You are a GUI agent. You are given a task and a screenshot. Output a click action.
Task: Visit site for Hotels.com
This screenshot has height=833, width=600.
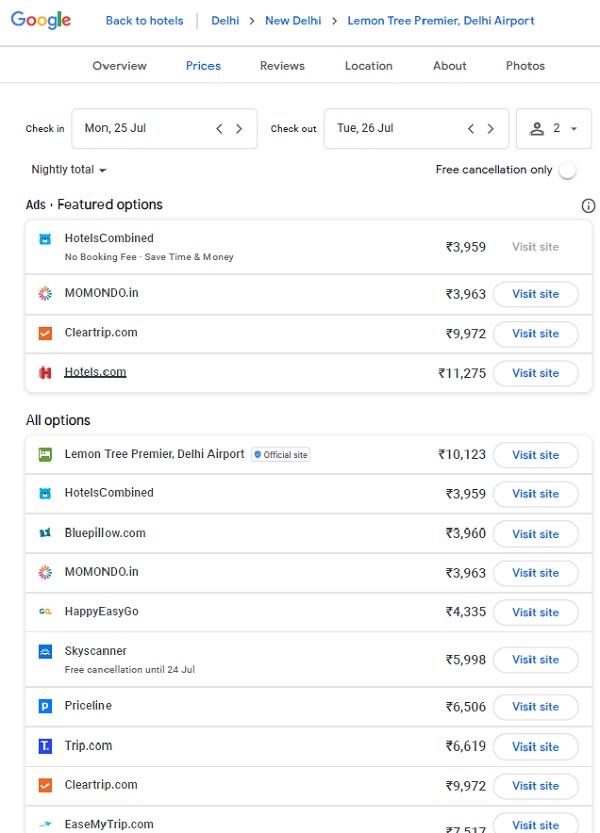point(535,373)
